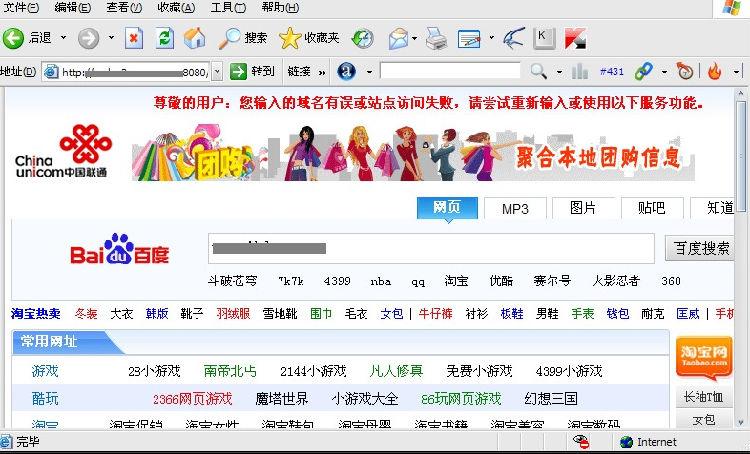This screenshot has width=750, height=454.
Task: Open the 南帝北丐 link
Action: click(230, 371)
